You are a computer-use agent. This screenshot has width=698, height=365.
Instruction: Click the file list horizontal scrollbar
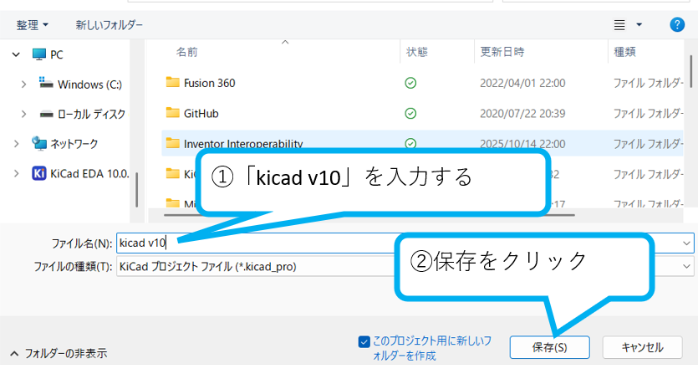coord(369,215)
